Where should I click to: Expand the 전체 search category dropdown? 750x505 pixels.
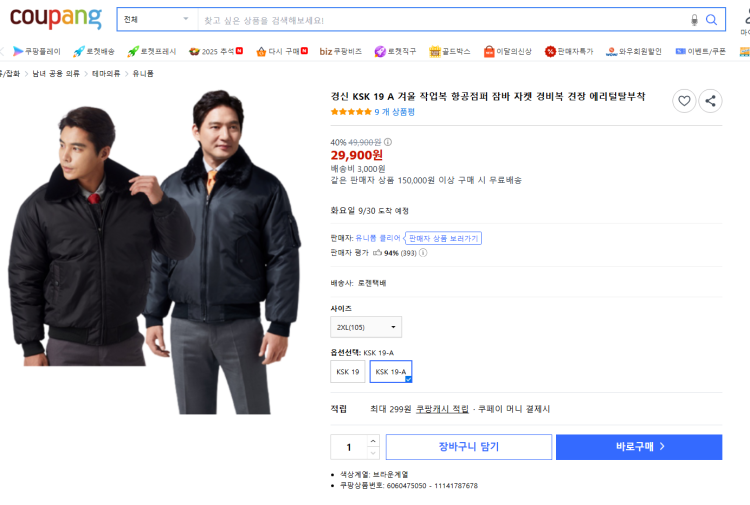157,20
